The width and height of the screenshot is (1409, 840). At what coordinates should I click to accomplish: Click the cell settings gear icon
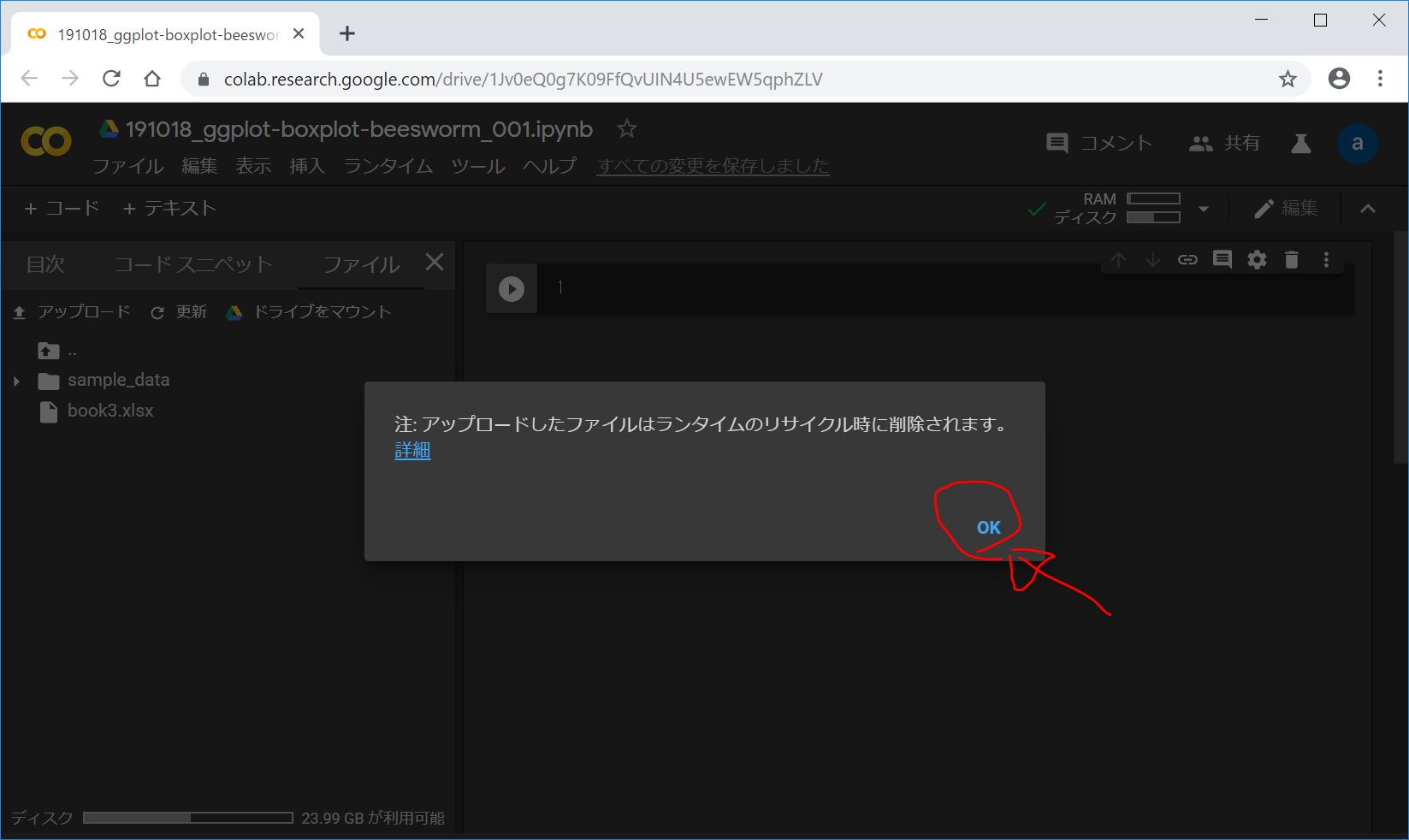[1257, 260]
